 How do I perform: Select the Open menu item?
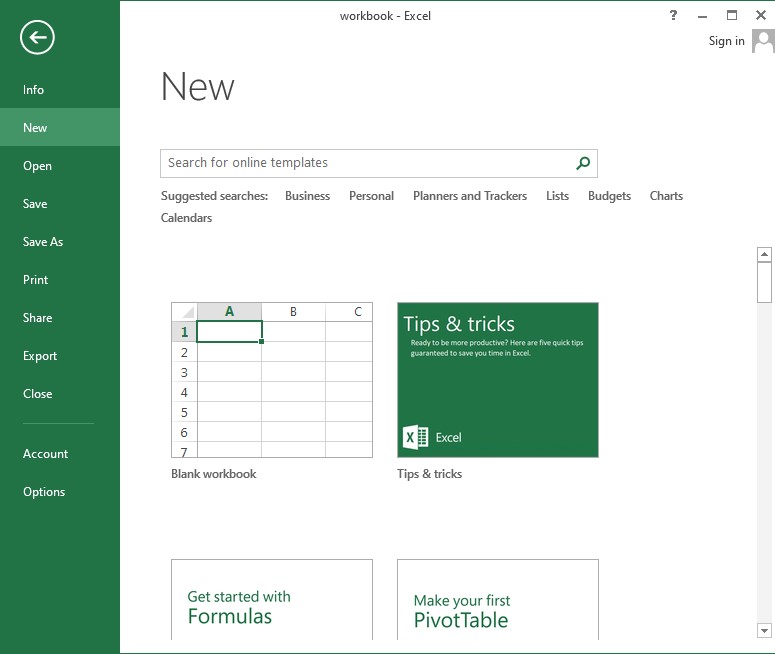(x=37, y=166)
